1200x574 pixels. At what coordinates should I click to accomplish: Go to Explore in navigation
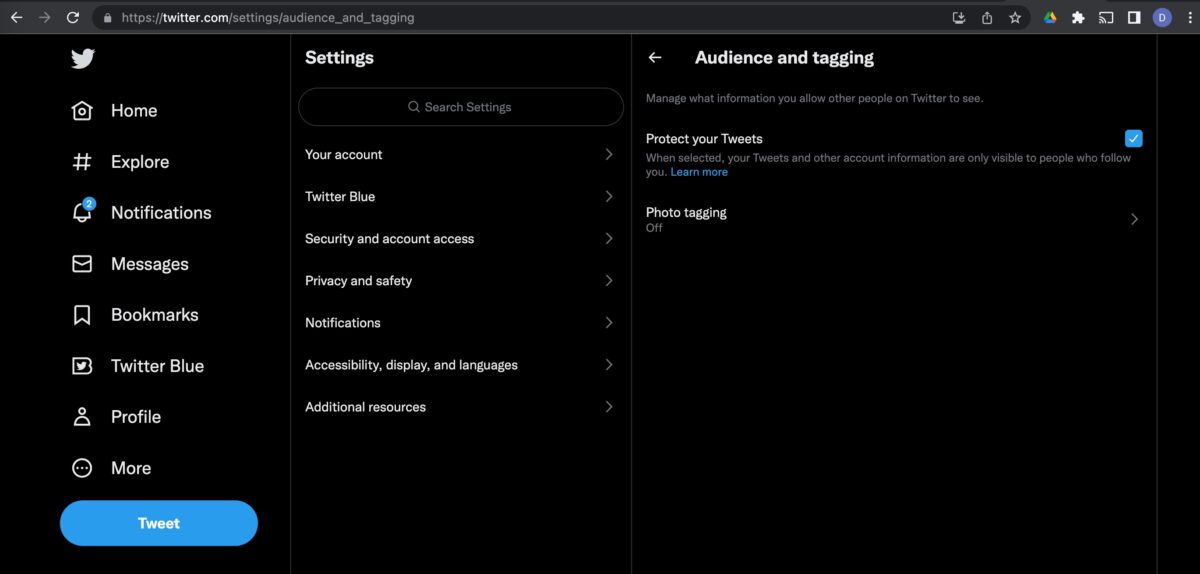pos(140,162)
